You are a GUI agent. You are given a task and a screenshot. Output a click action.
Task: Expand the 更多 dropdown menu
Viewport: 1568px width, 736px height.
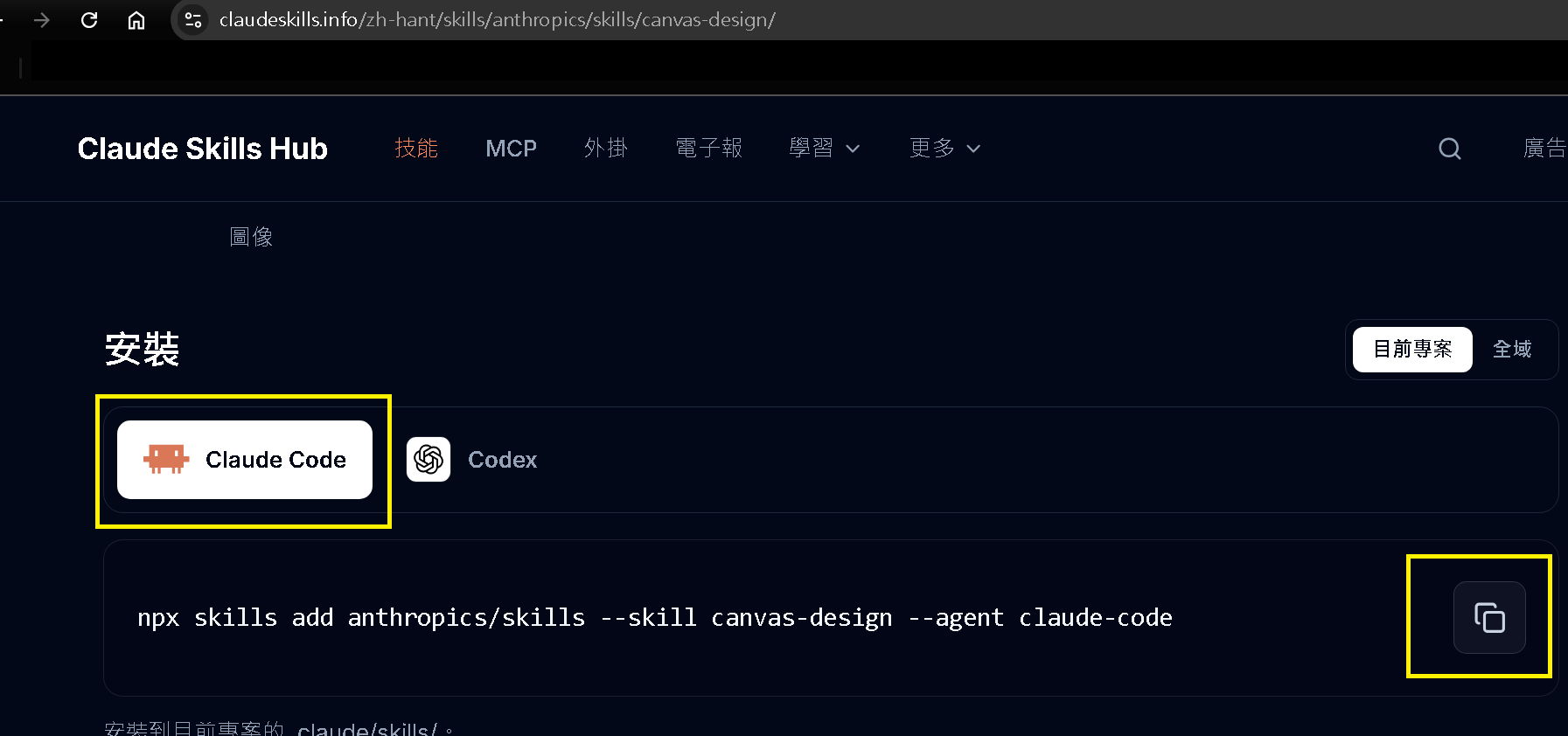click(x=945, y=148)
